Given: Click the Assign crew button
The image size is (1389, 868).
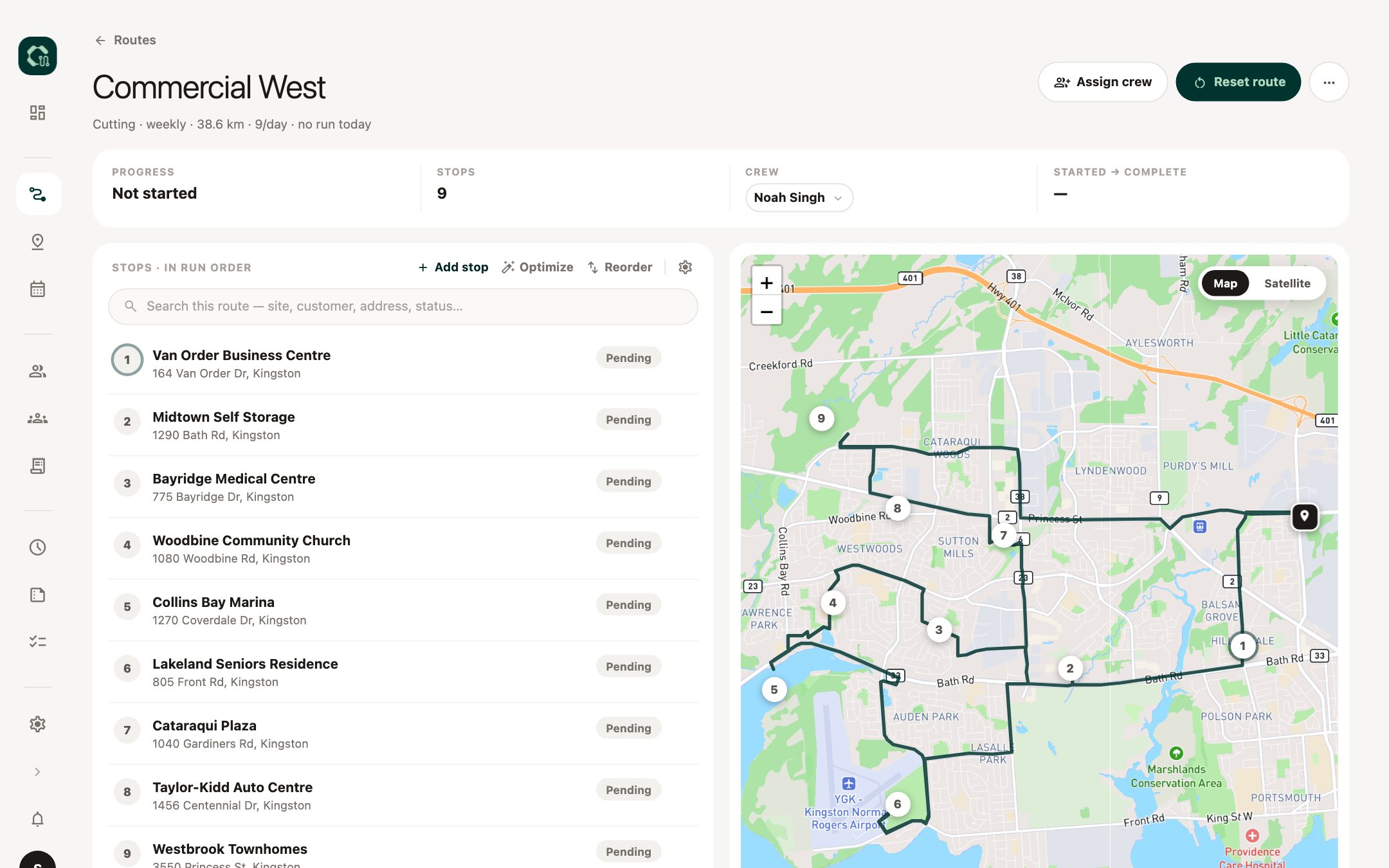Looking at the screenshot, I should point(1102,82).
